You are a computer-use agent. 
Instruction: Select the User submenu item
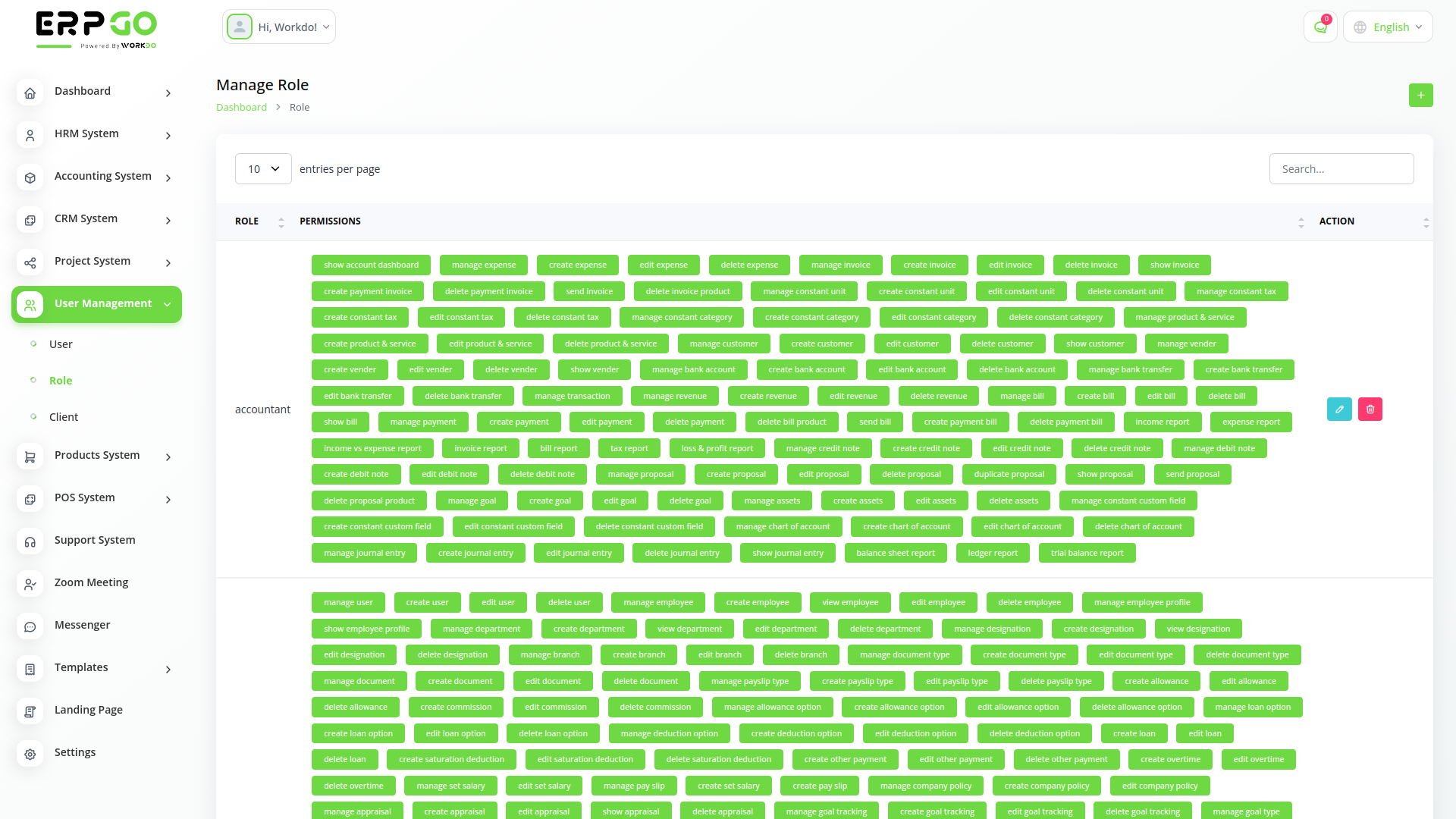[61, 344]
